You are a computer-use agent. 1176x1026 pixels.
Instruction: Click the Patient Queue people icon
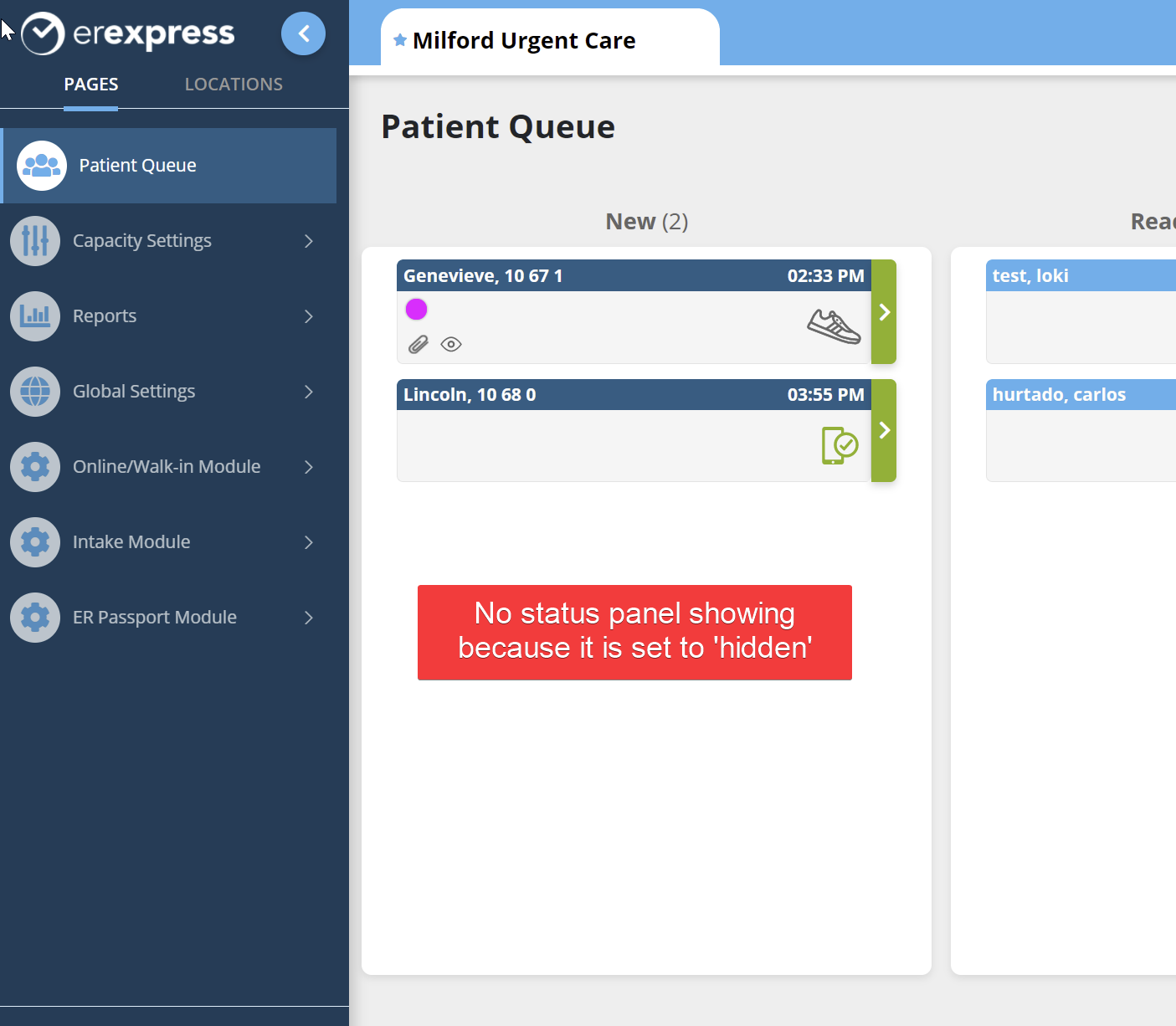click(41, 166)
